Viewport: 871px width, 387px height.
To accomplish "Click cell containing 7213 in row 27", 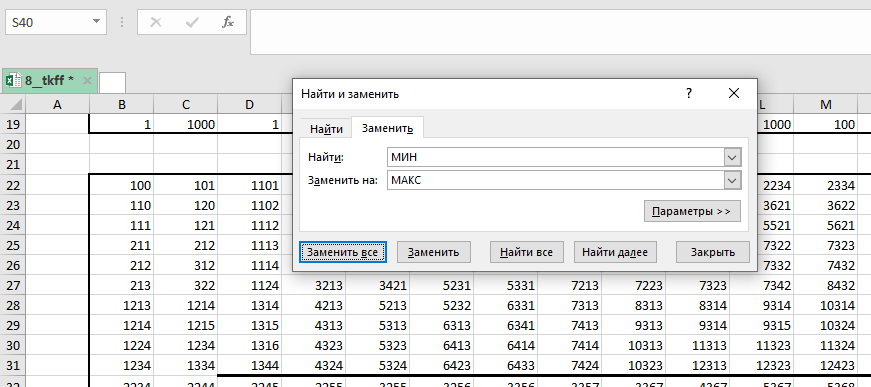I will (570, 285).
